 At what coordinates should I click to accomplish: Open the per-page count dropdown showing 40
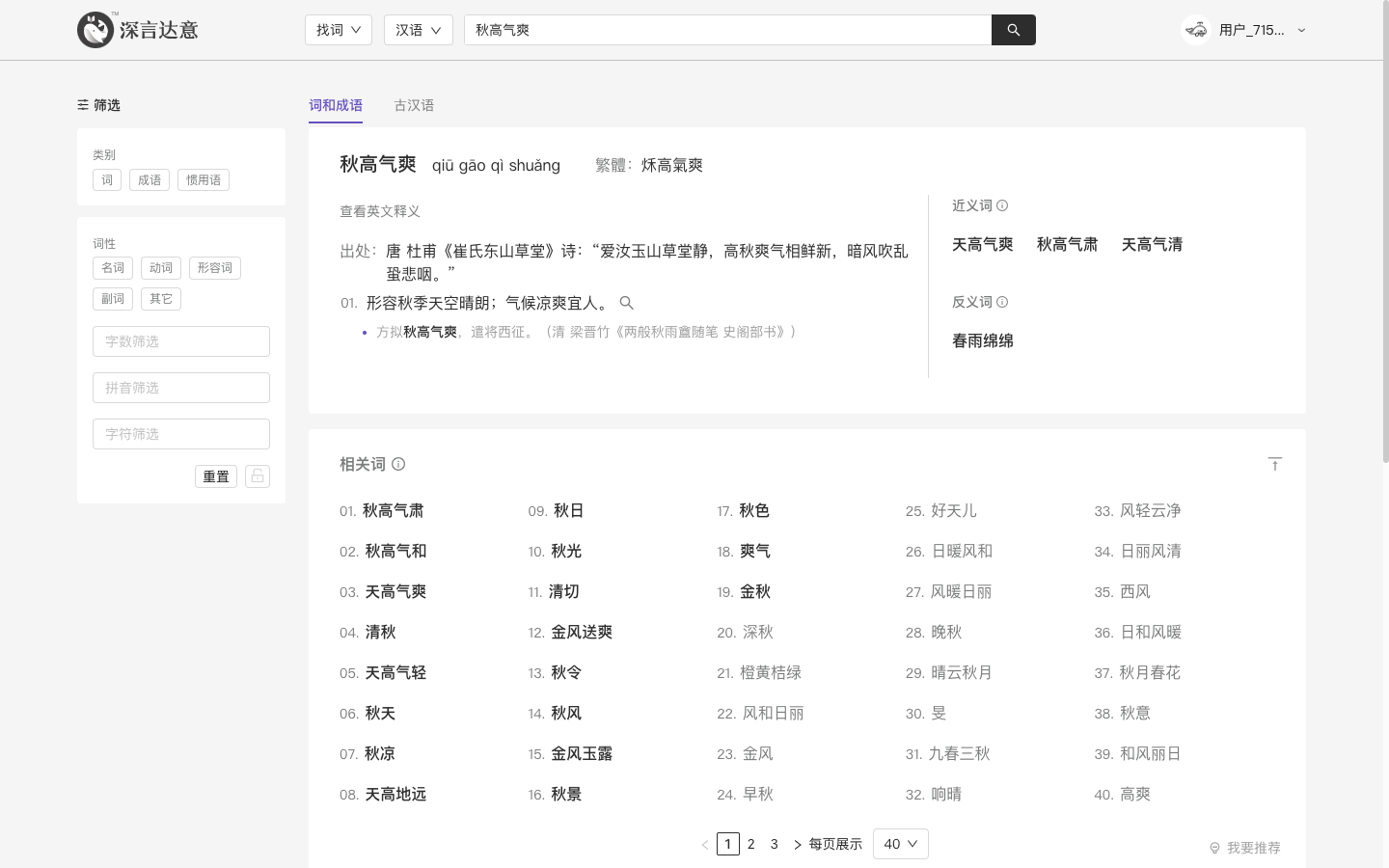point(899,844)
